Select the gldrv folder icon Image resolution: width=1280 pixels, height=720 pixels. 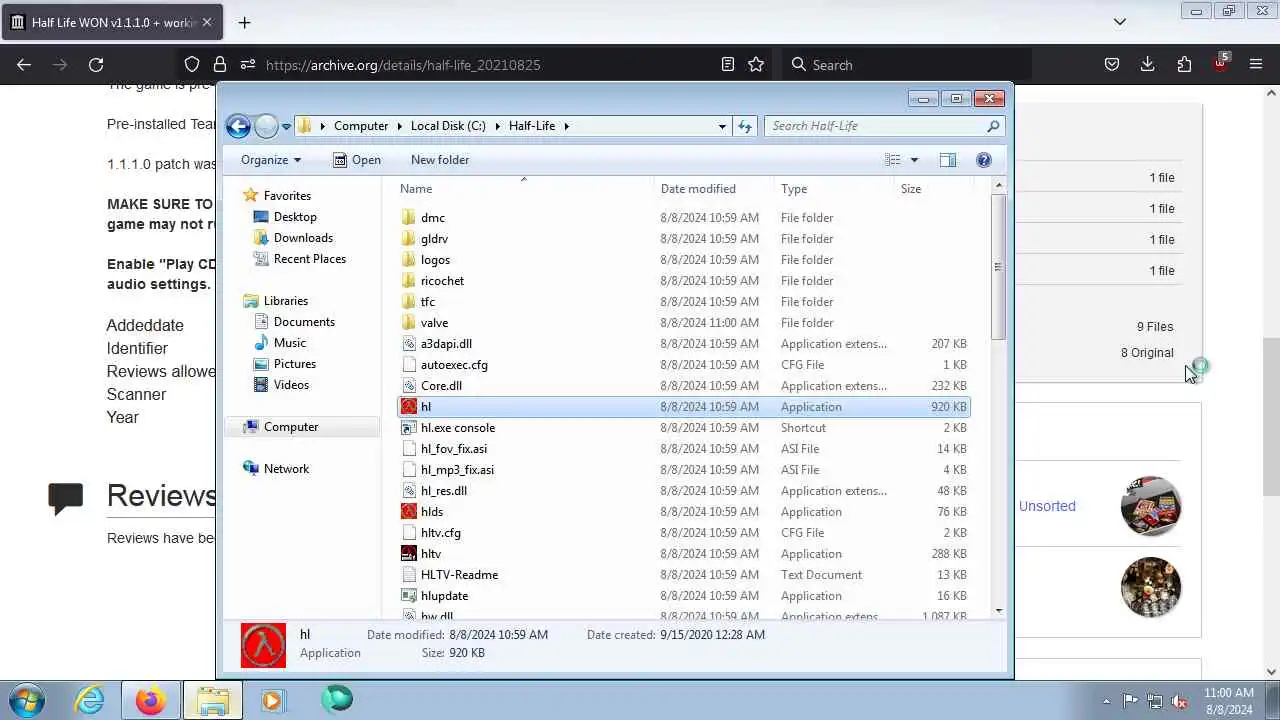pos(408,239)
